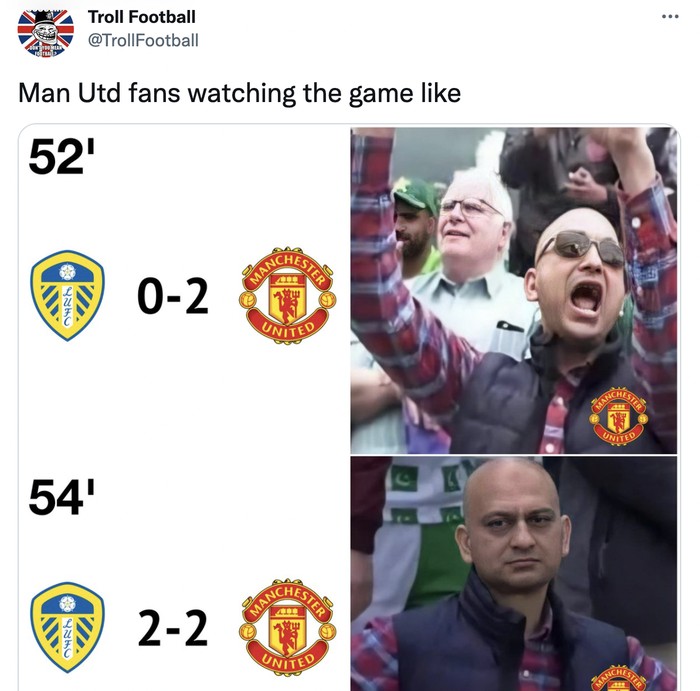Open the @TrollFootball handle link
The image size is (700, 691).
143,40
